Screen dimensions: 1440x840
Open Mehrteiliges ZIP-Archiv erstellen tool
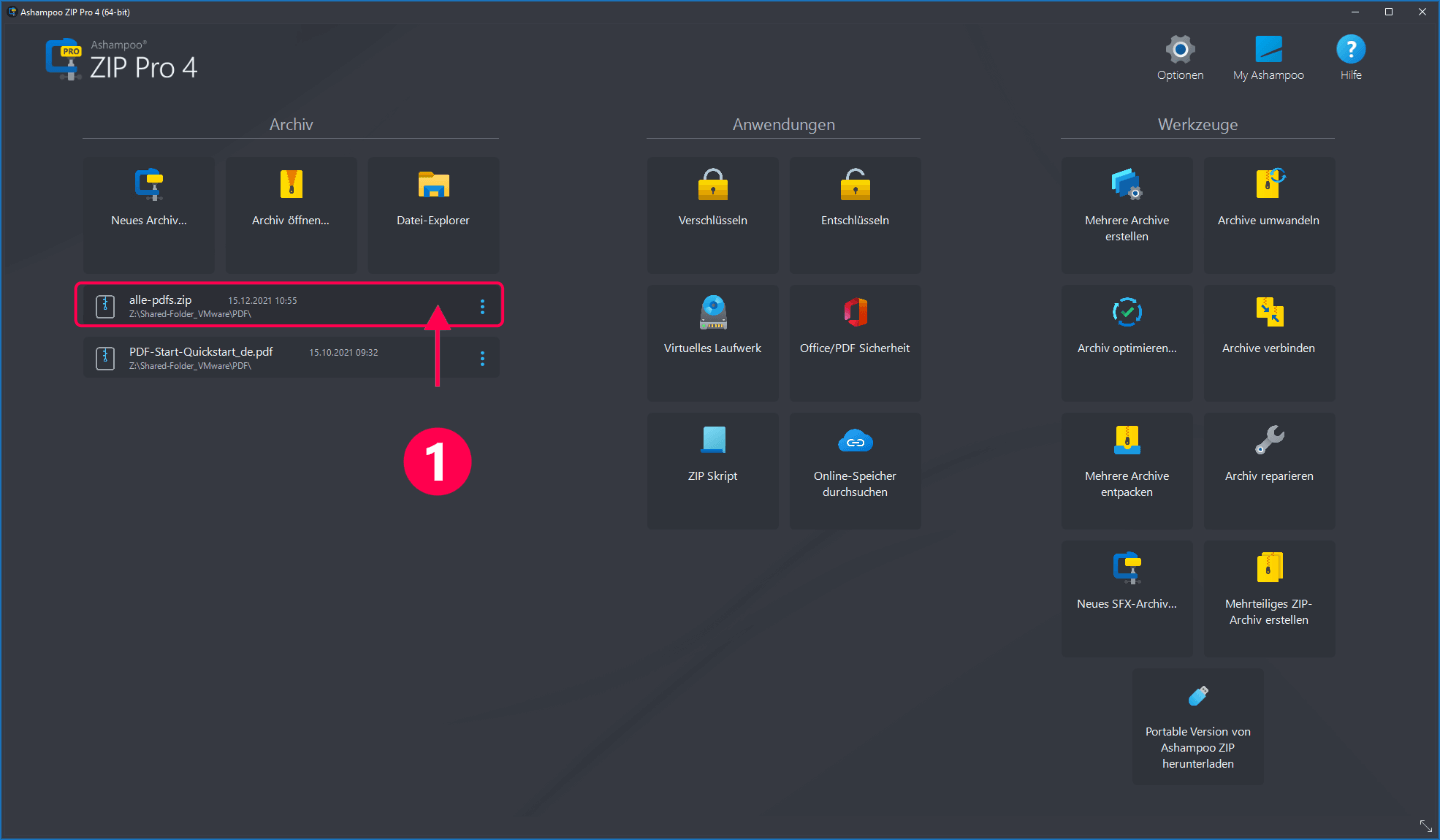1269,599
